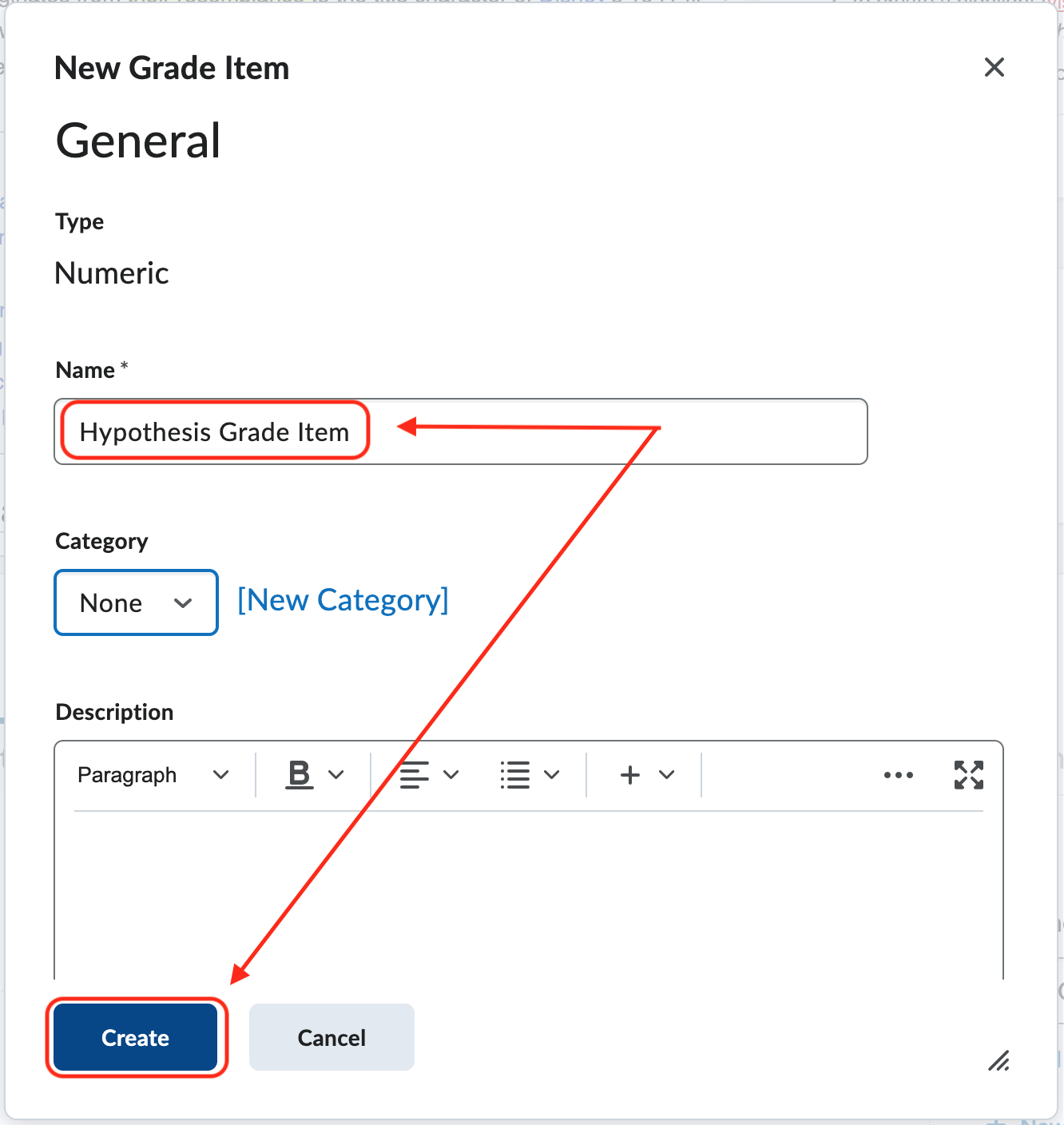The image size is (1064, 1125).
Task: Click the None category selector chevron
Action: 182,602
